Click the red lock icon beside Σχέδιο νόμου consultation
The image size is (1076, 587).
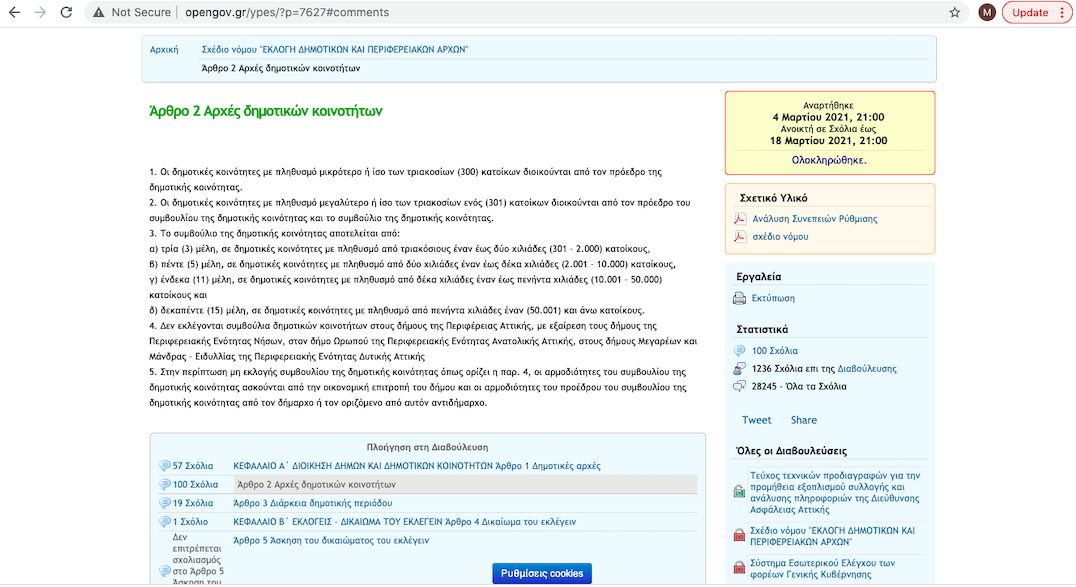(739, 535)
